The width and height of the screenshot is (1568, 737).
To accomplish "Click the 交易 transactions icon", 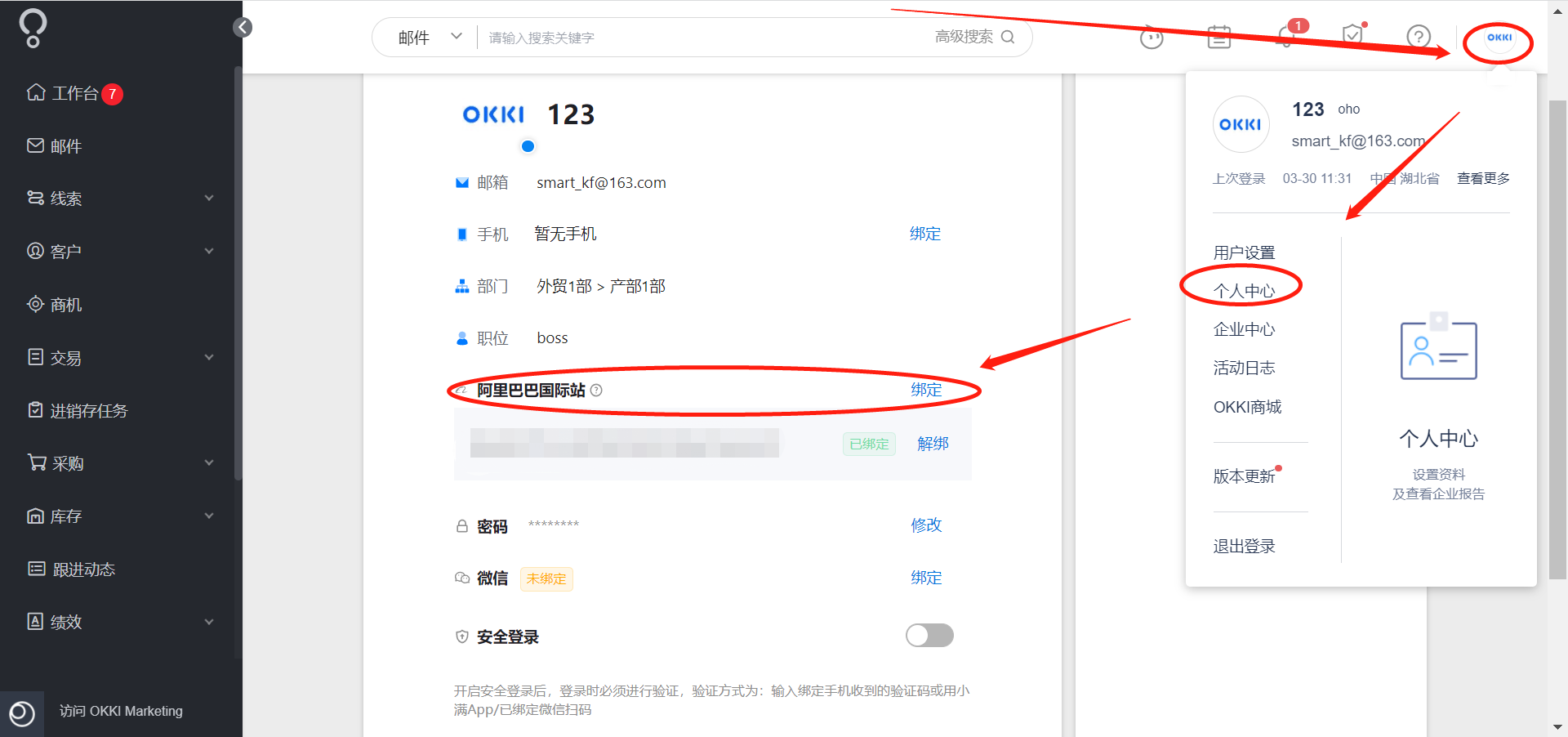I will 36,357.
